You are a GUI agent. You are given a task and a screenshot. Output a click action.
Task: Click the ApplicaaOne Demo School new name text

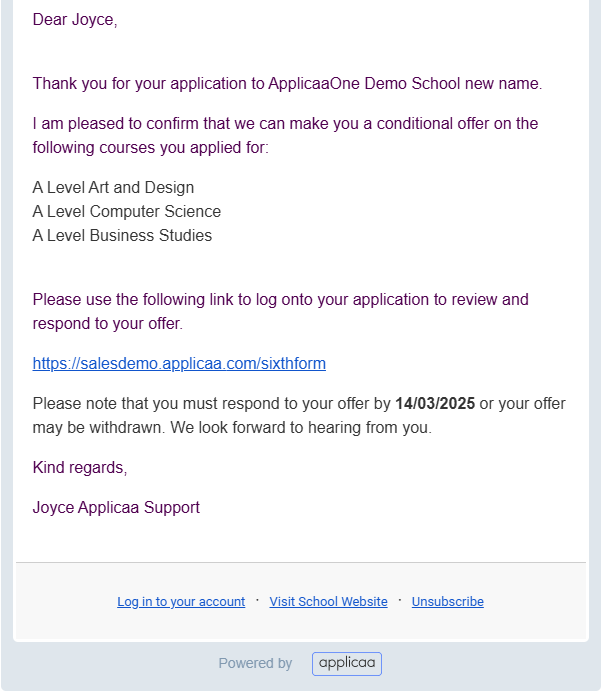[405, 83]
